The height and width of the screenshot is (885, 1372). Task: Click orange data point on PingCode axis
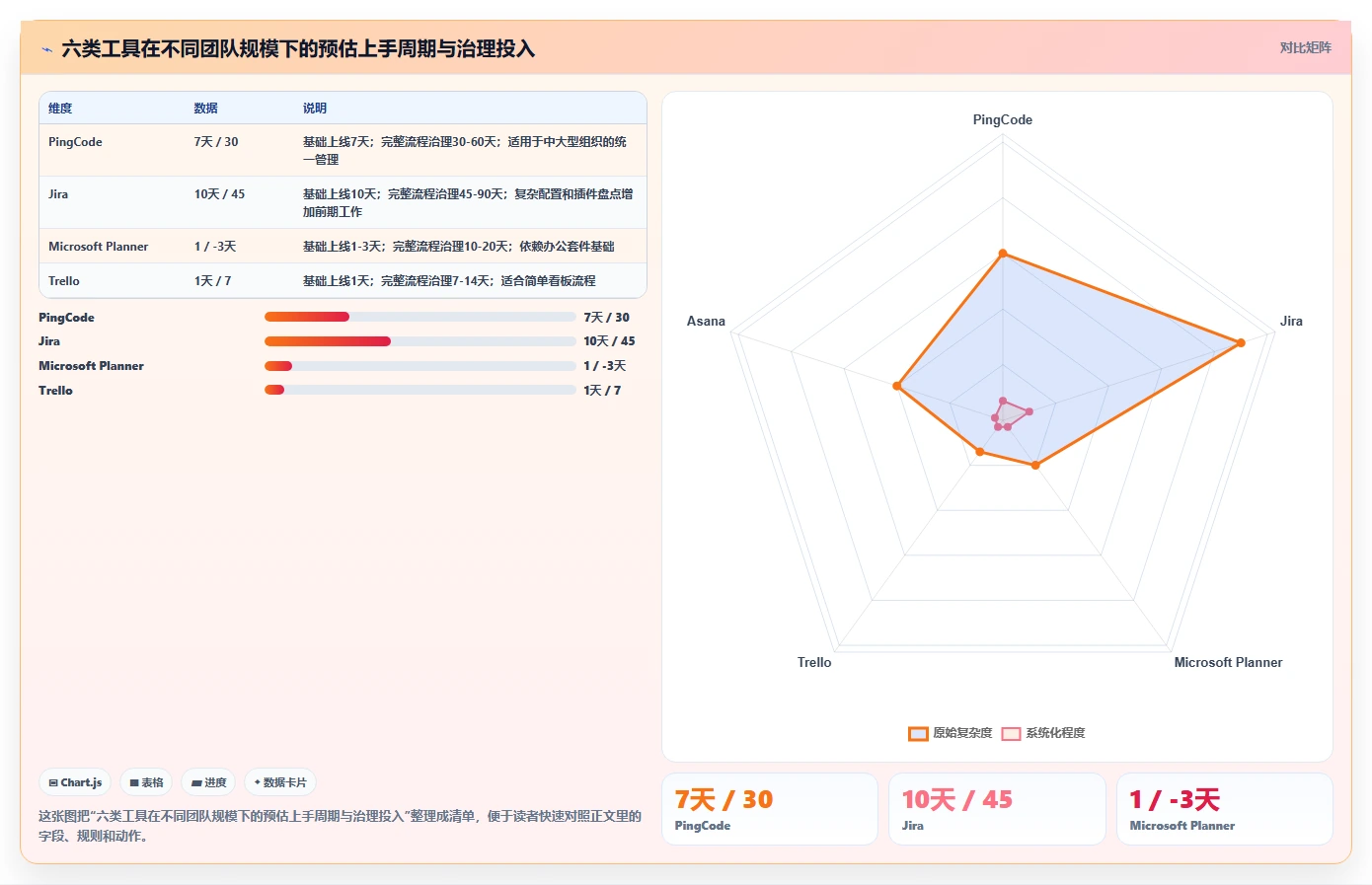tap(1003, 254)
